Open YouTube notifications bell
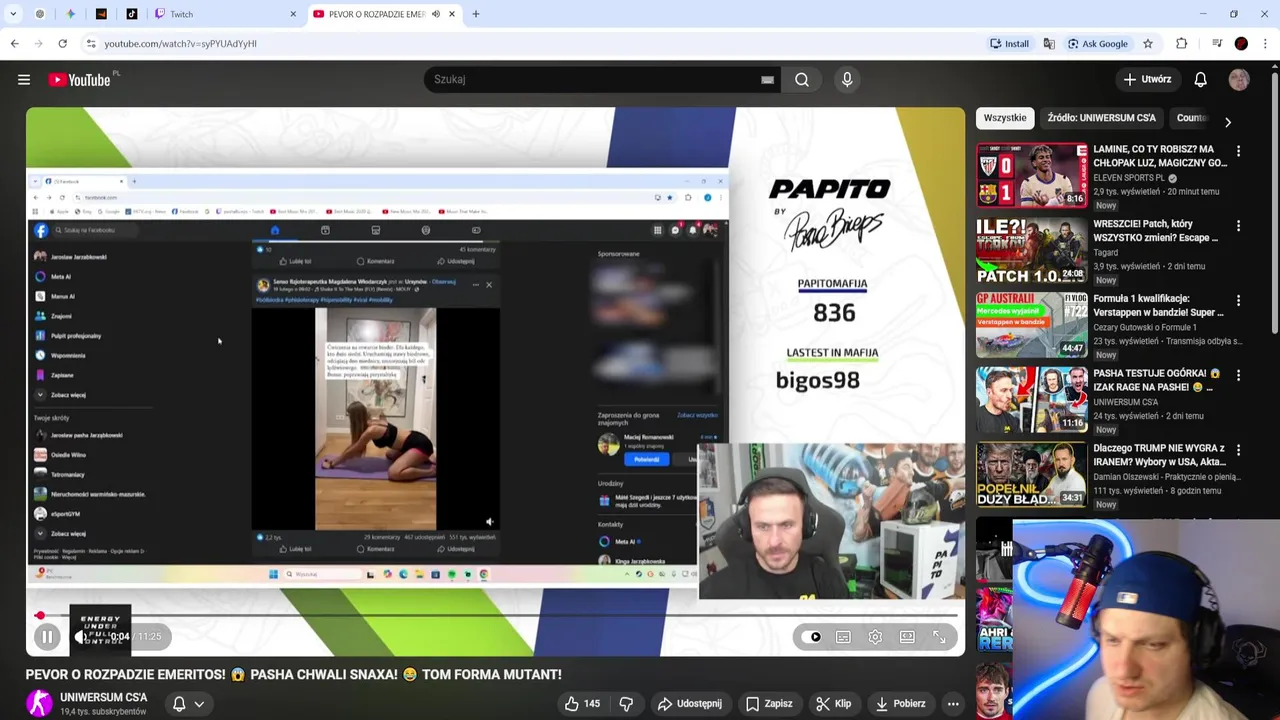The image size is (1280, 720). (1200, 80)
